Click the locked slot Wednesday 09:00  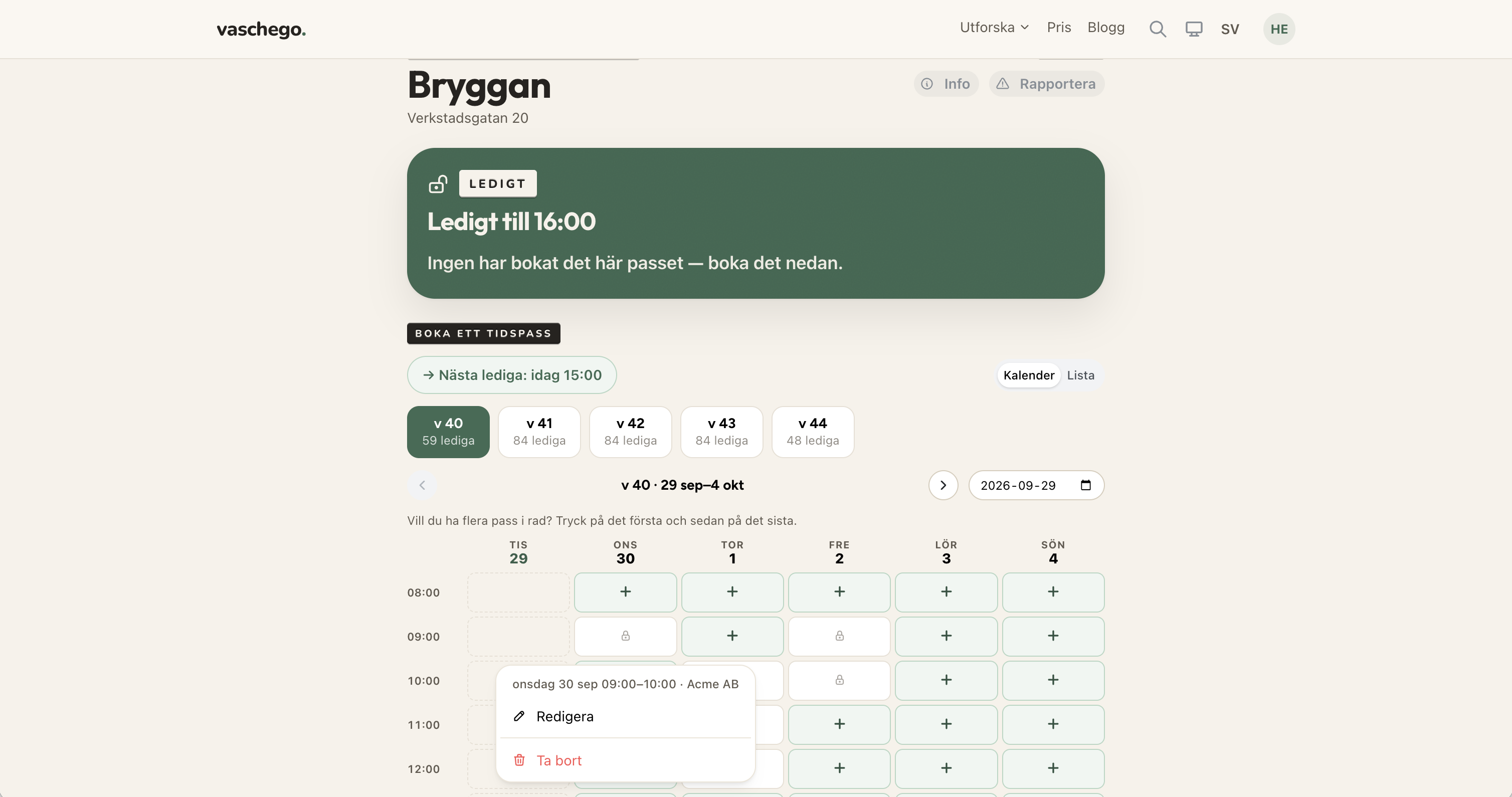(x=625, y=636)
